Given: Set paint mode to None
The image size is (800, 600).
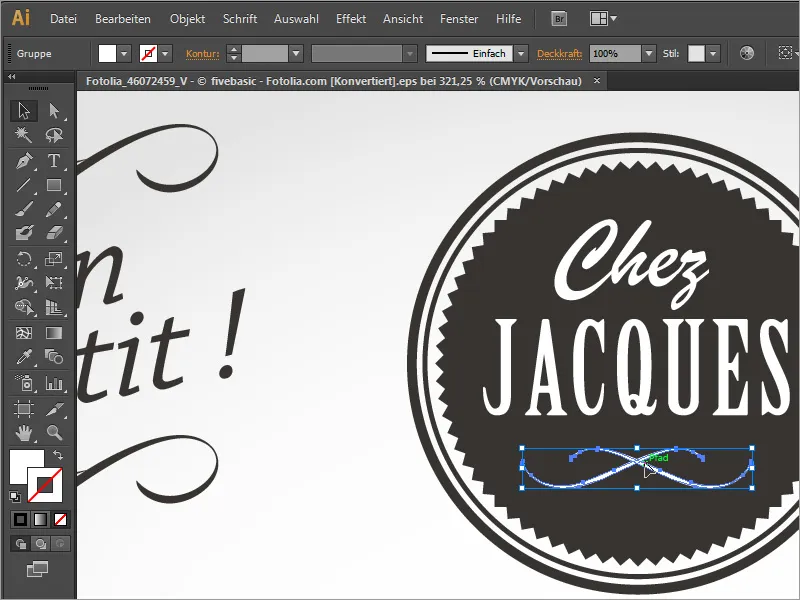Looking at the screenshot, I should tap(60, 520).
